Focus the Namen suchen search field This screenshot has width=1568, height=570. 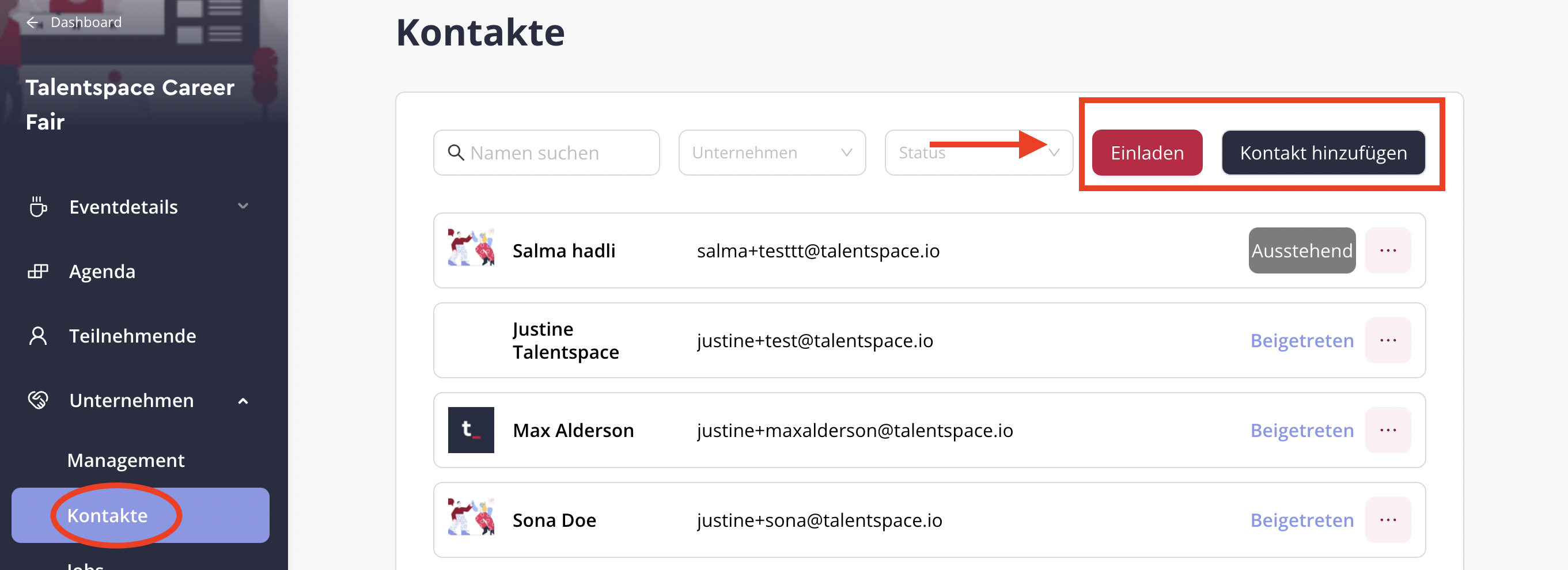coord(546,153)
